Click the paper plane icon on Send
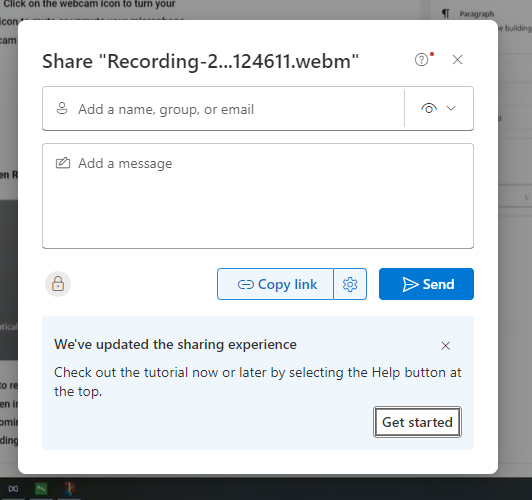Screen dimensions: 532x500 pyautogui.click(x=410, y=284)
